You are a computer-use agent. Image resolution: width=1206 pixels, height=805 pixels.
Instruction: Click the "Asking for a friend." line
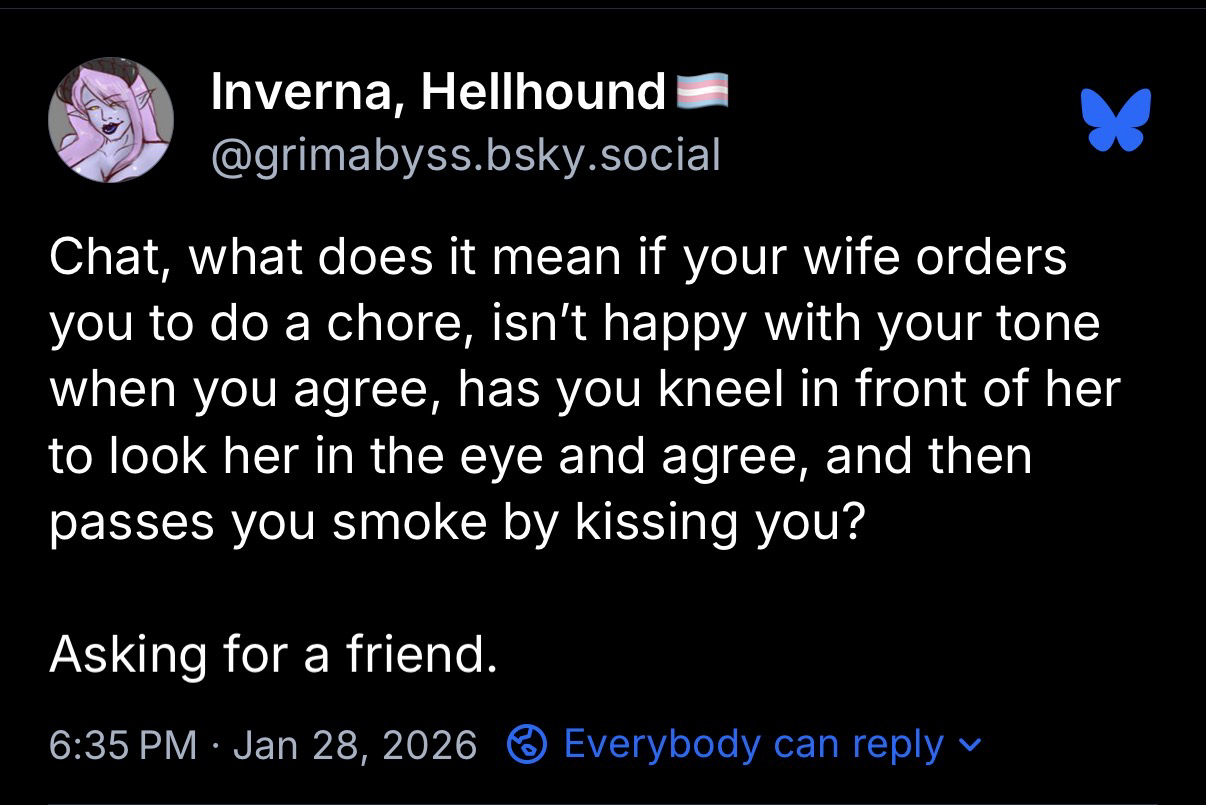tap(272, 654)
